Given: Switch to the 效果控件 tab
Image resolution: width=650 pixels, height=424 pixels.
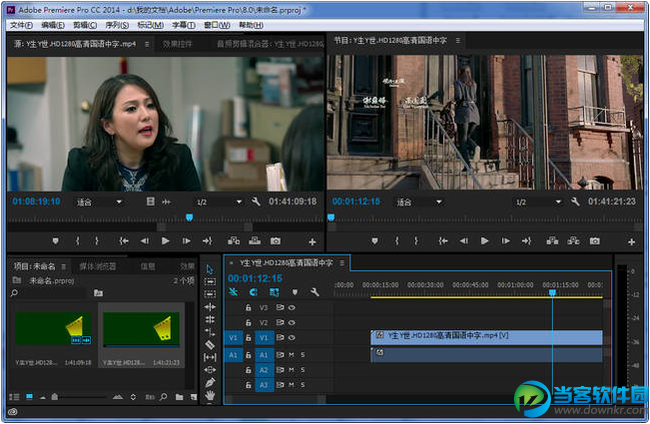Looking at the screenshot, I should pos(177,44).
